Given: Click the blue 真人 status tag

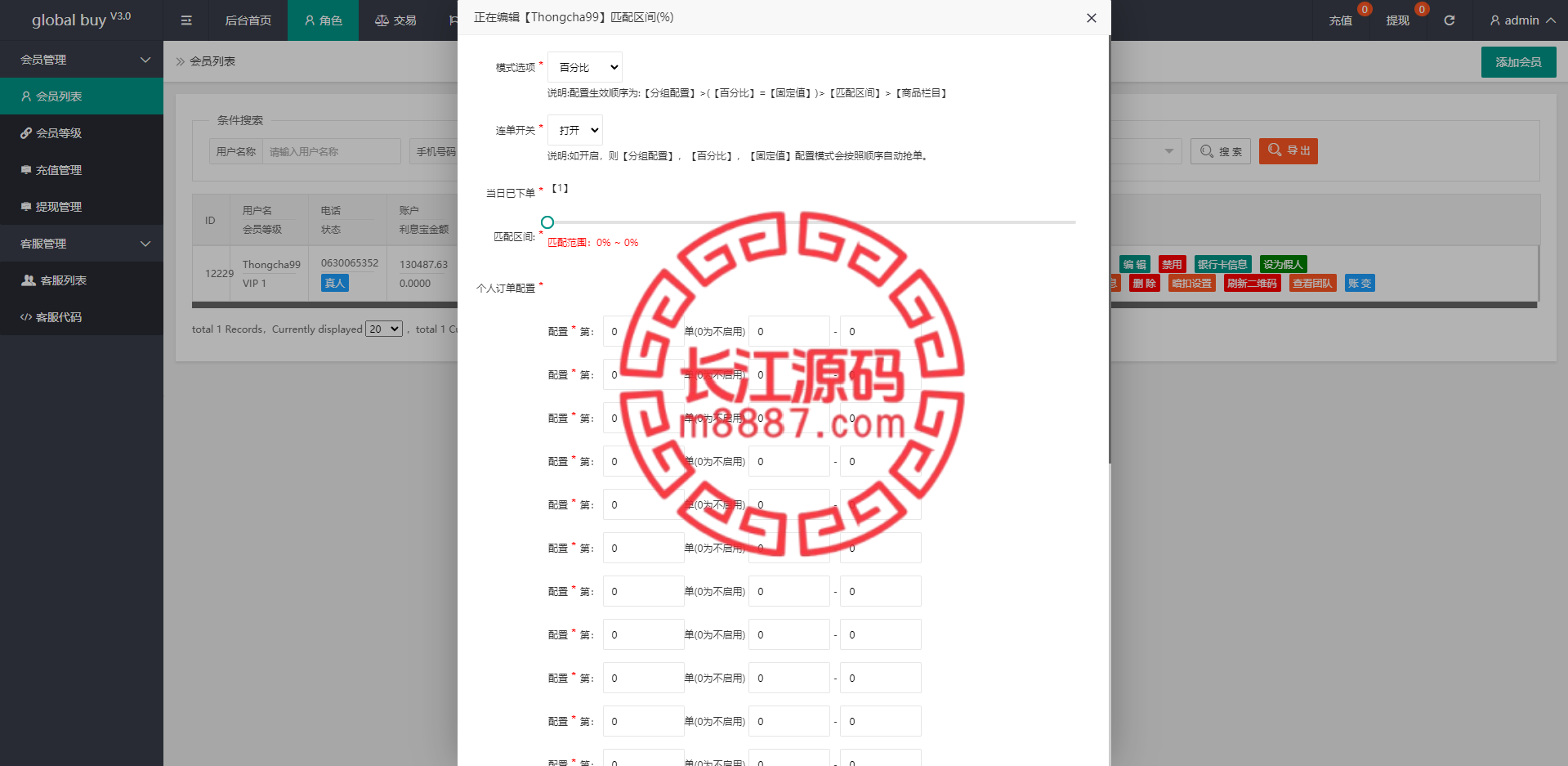Looking at the screenshot, I should pos(335,283).
